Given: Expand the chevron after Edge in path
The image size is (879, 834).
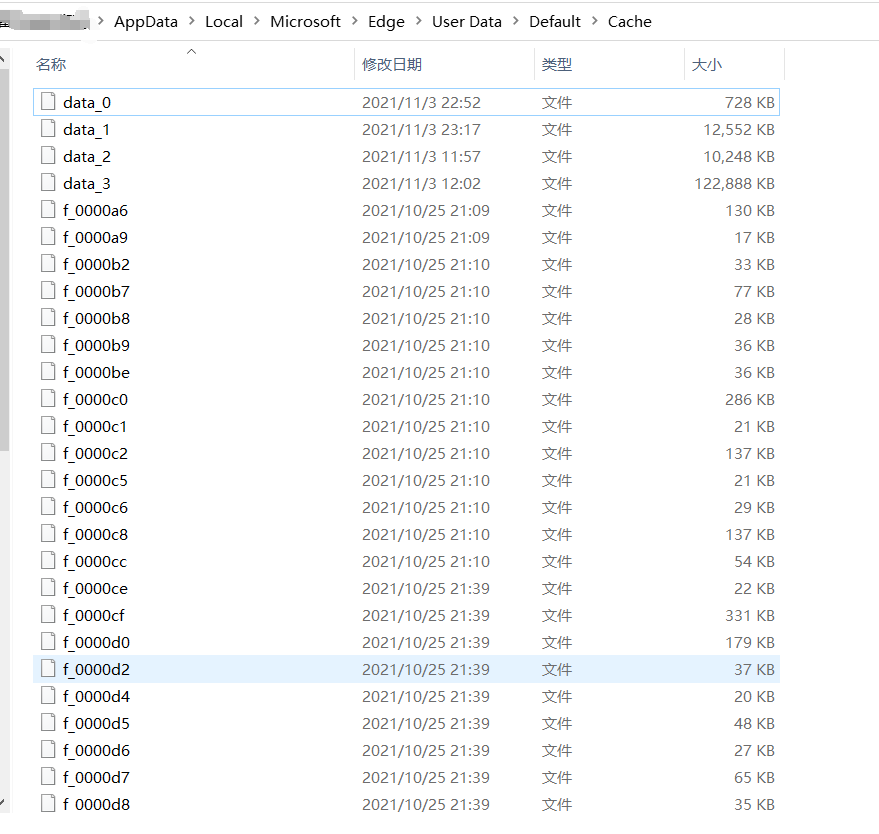Looking at the screenshot, I should pyautogui.click(x=418, y=21).
